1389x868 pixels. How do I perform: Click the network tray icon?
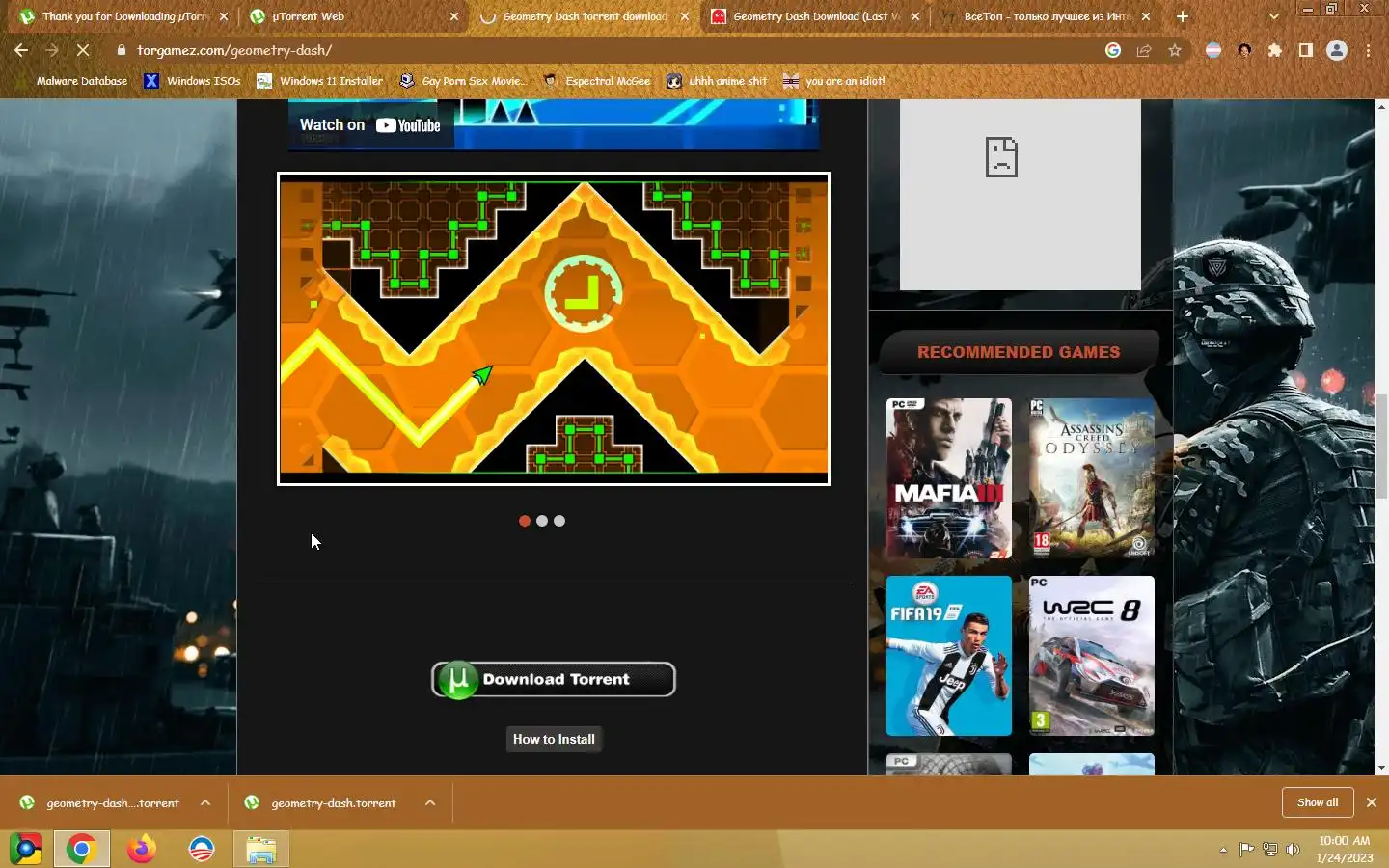(1269, 850)
